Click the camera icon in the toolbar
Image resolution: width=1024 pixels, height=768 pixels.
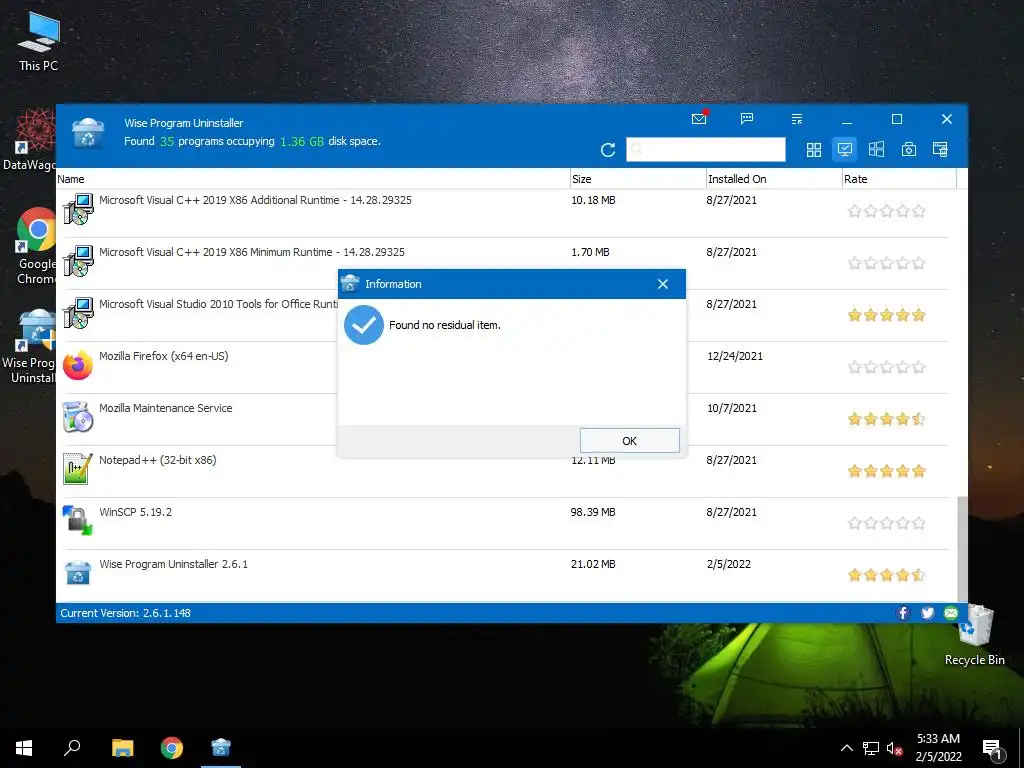pos(908,150)
